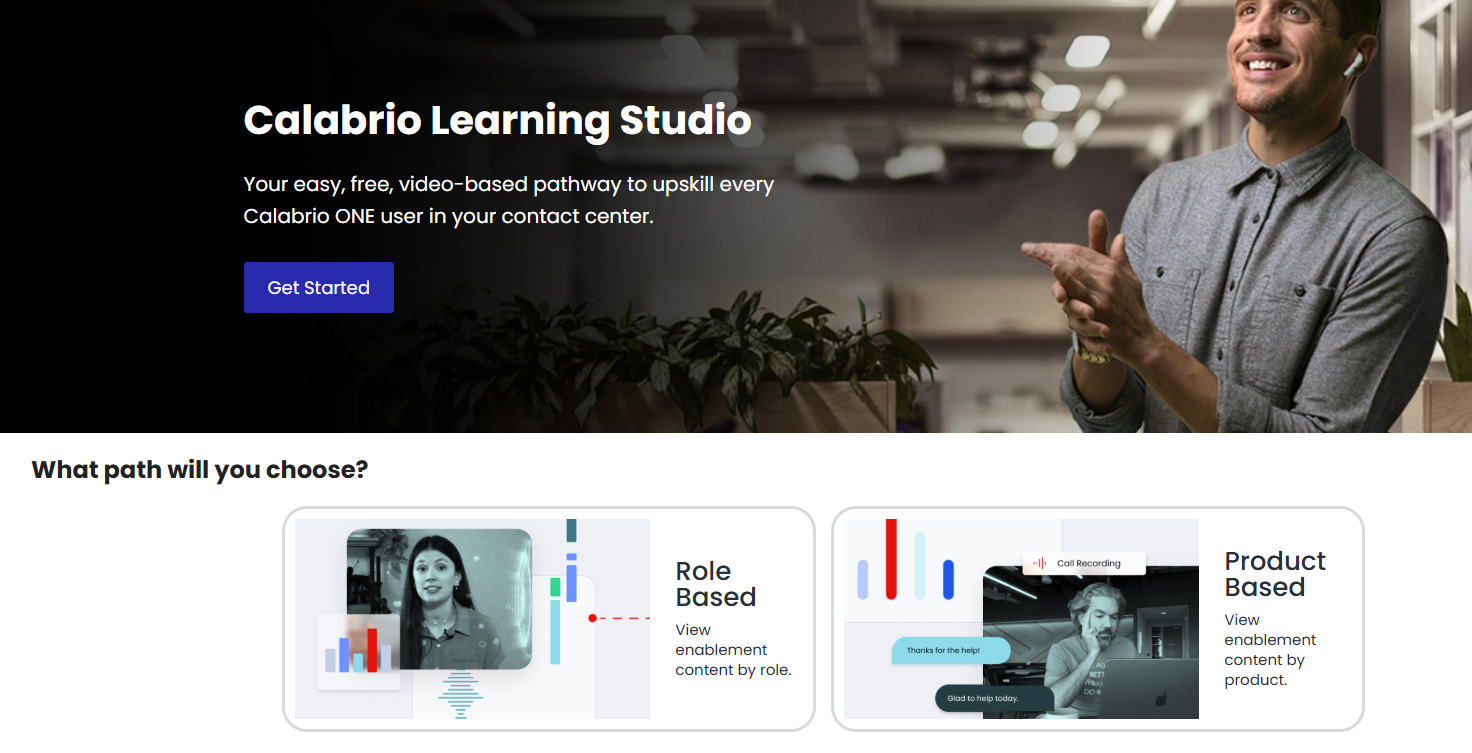Open the Role Based card title
Image resolution: width=1472 pixels, height=753 pixels.
715,584
